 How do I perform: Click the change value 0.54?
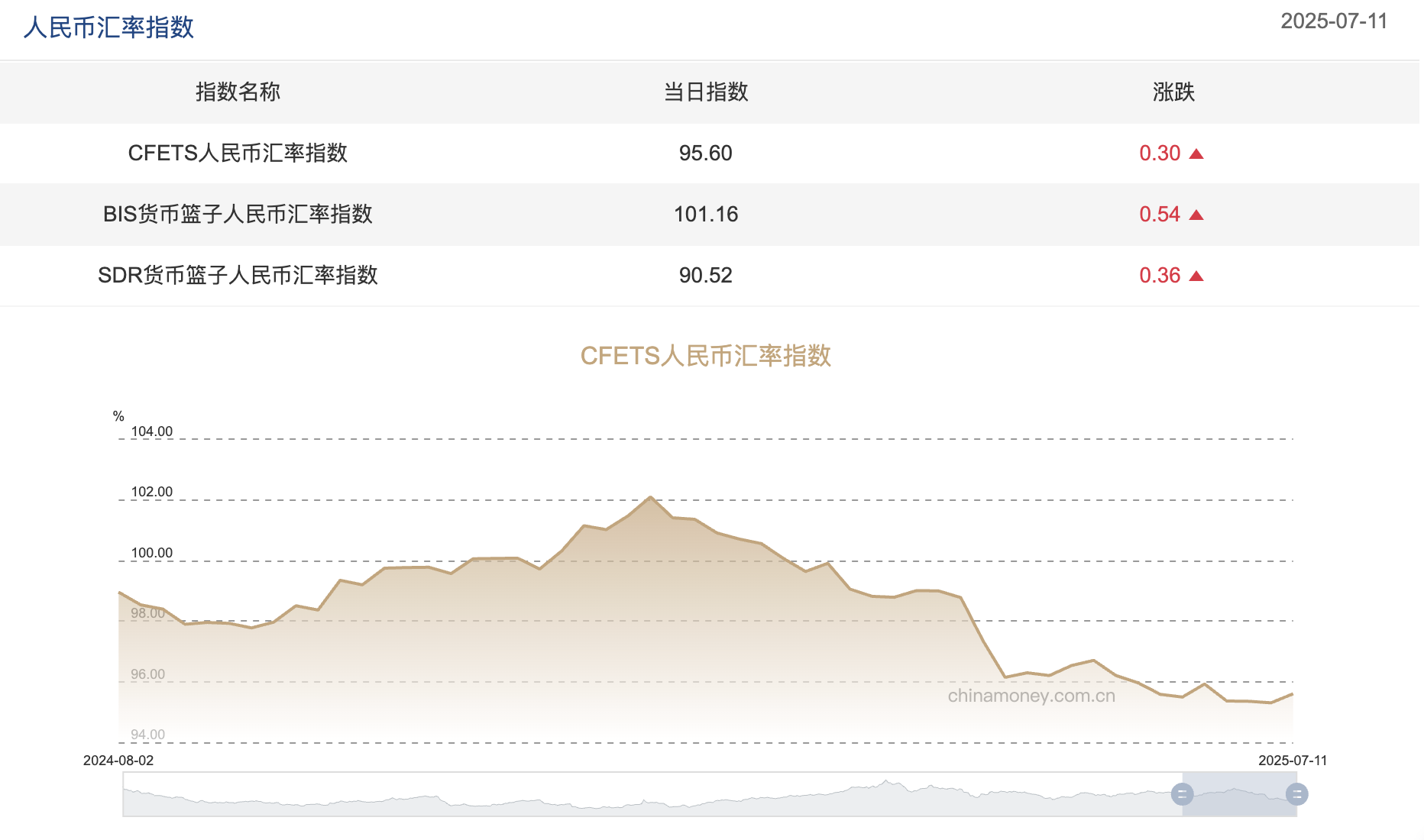pos(1160,214)
